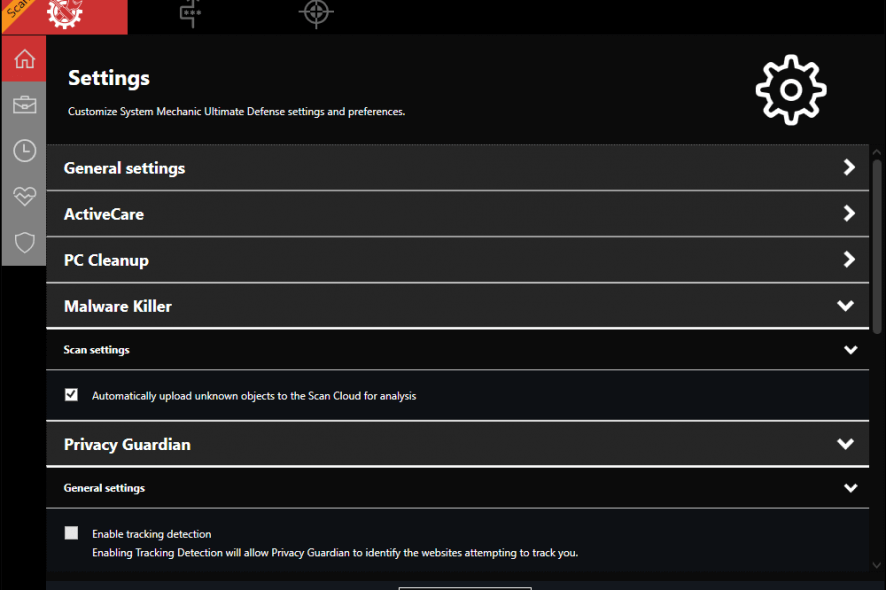Collapse the Malware Killer section chevron
Viewport: 886px width, 590px height.
tap(845, 306)
